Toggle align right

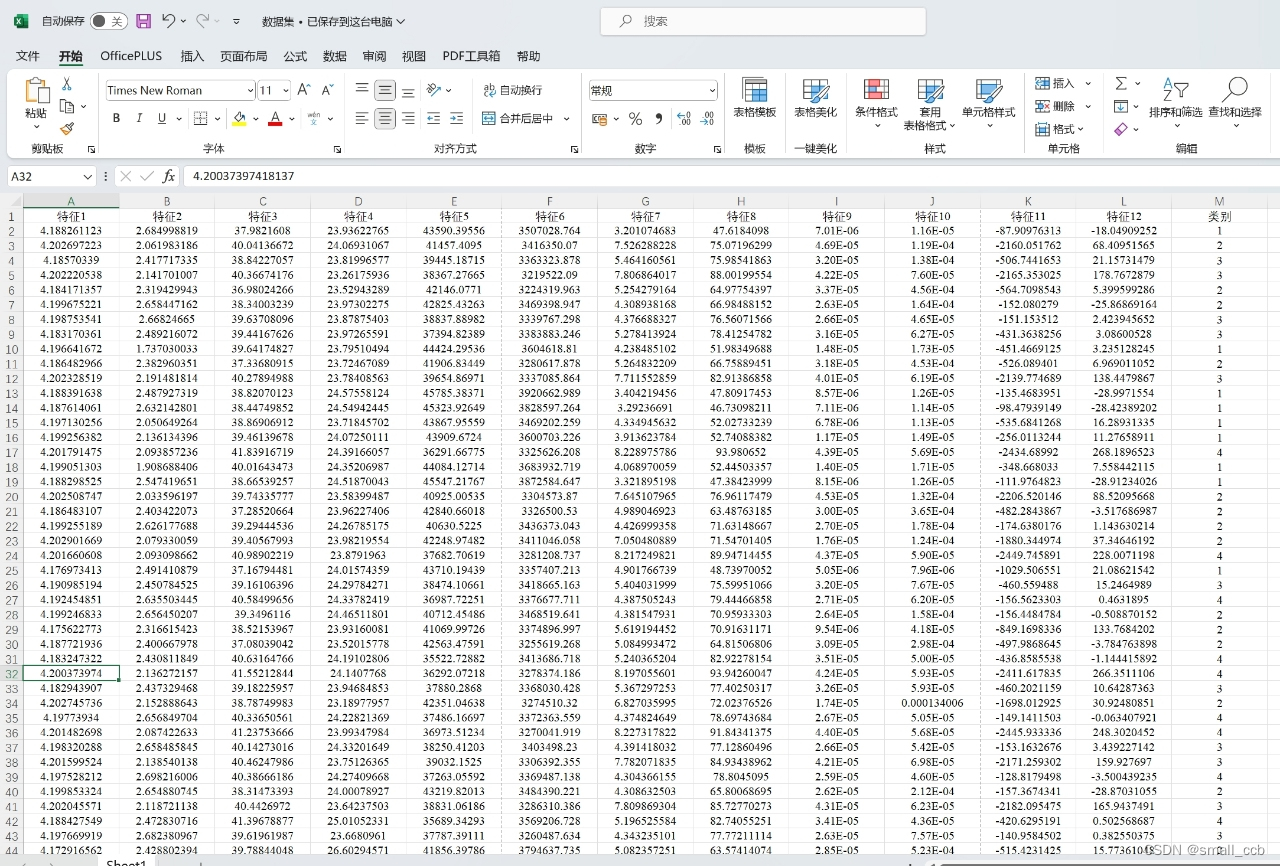408,118
